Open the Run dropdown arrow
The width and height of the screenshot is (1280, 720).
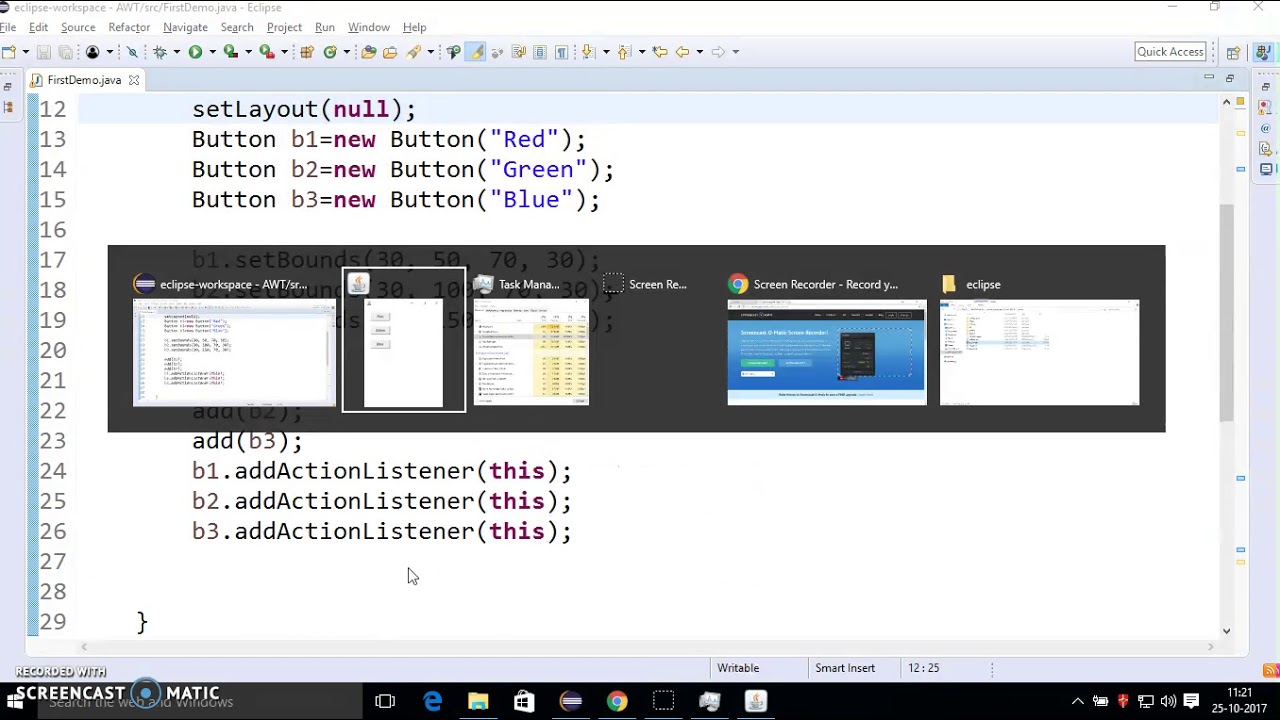click(x=212, y=52)
